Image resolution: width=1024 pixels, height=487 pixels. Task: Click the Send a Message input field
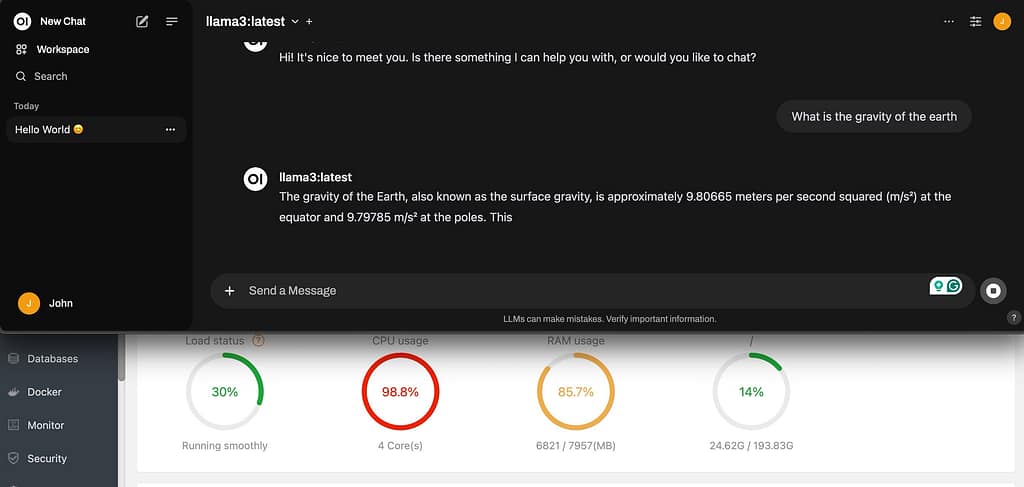click(x=580, y=291)
